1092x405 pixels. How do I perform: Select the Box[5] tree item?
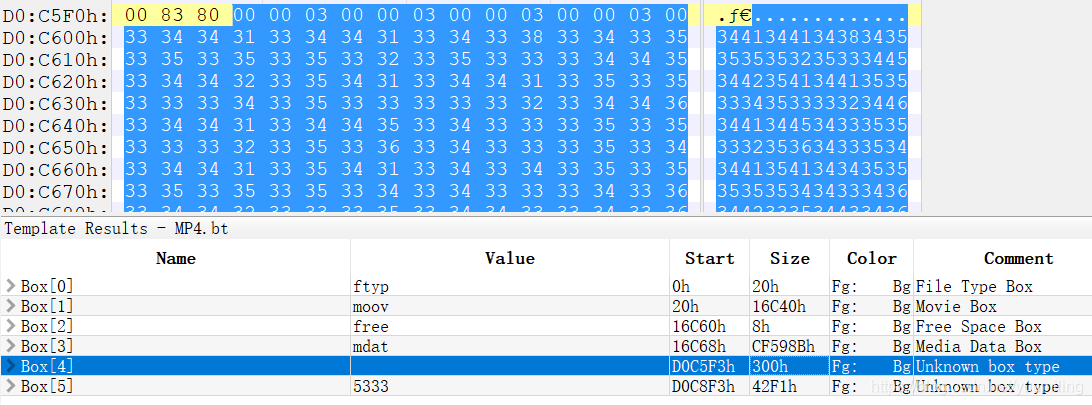(x=47, y=386)
